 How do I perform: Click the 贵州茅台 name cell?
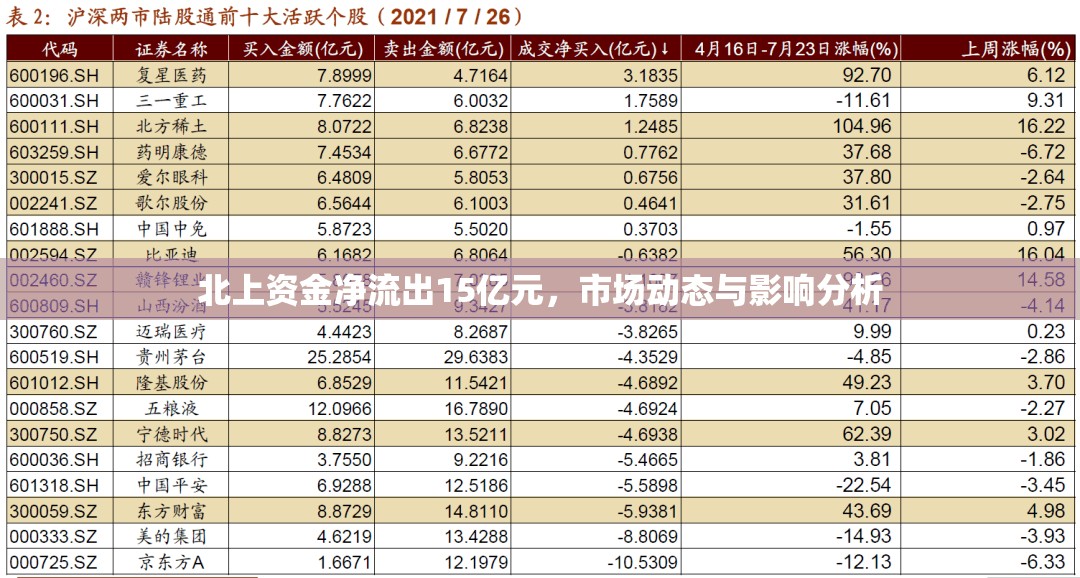click(x=171, y=357)
